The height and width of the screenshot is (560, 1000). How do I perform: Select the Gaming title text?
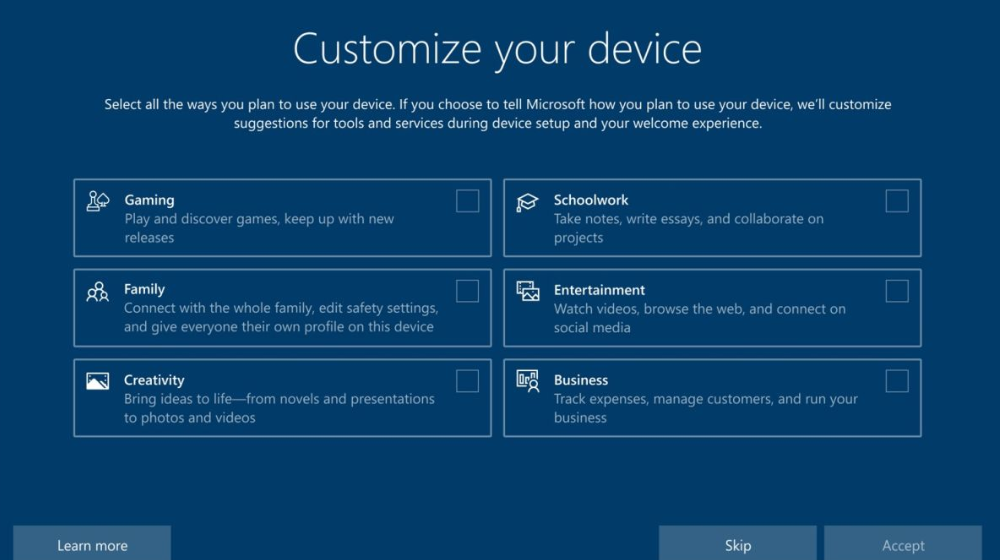tap(149, 200)
